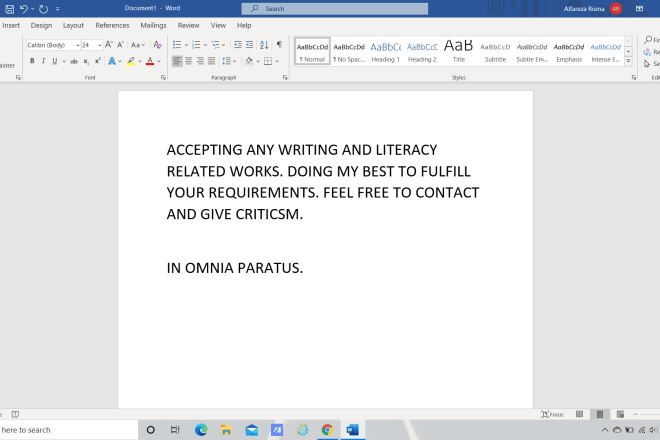Viewport: 660px width, 440px height.
Task: Decrease font size with Shrink Font
Action: 120,44
